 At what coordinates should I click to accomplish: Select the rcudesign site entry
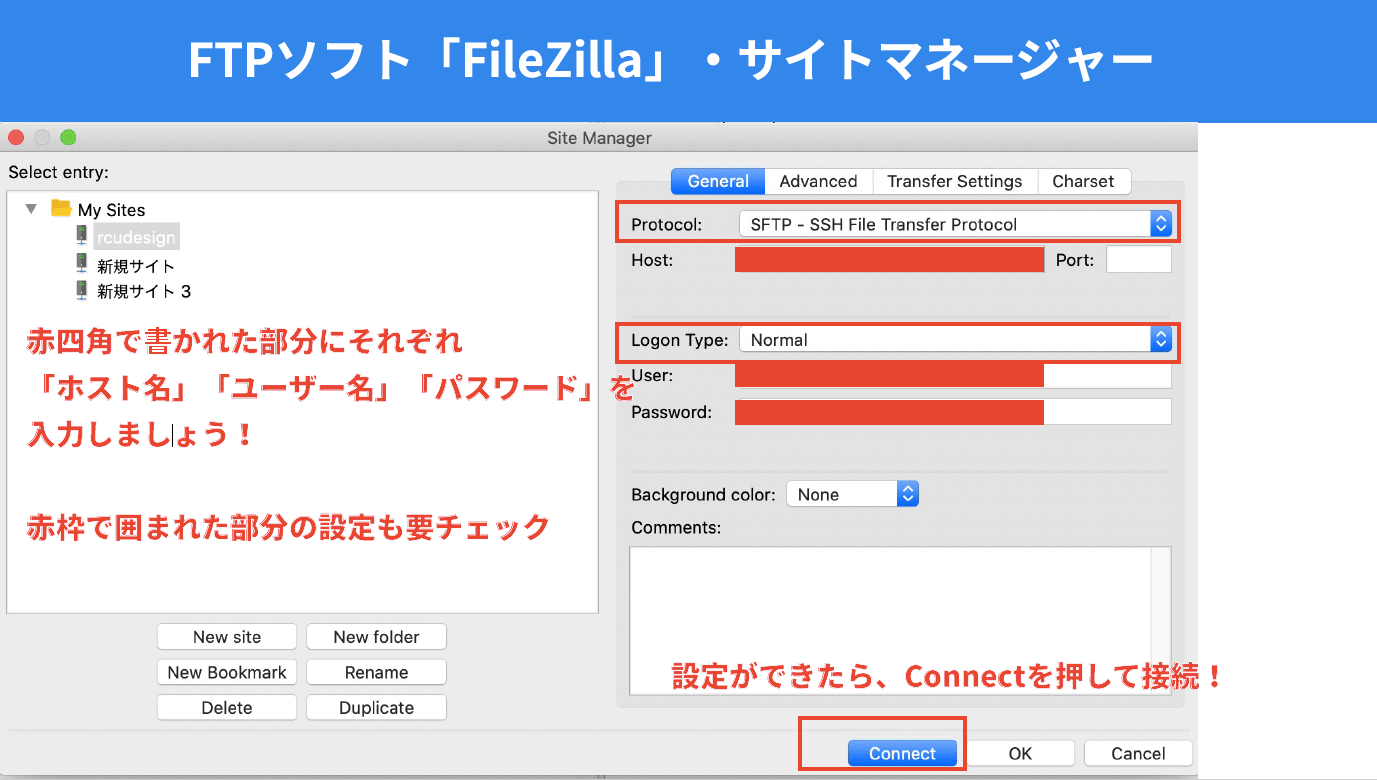click(136, 237)
